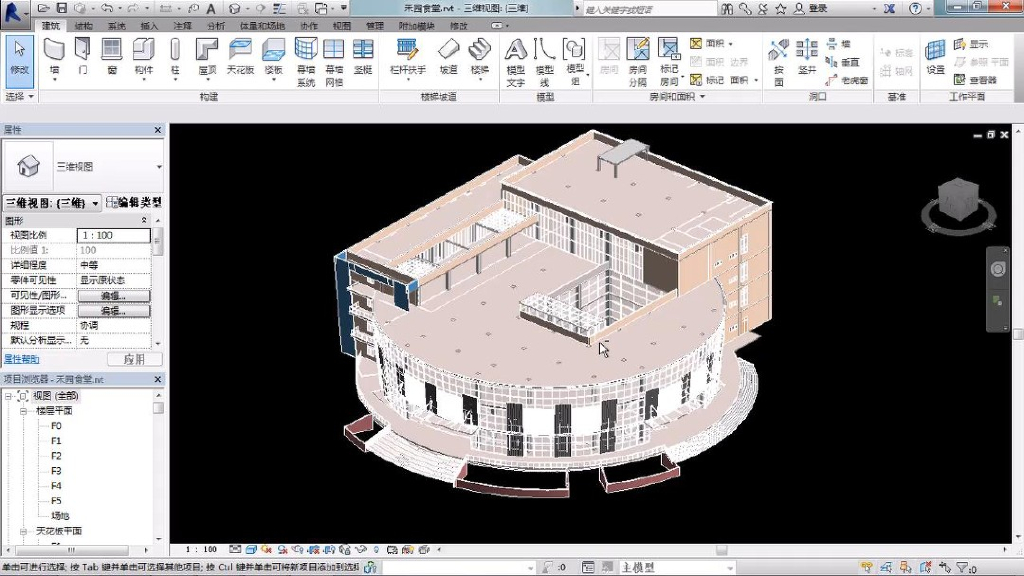The height and width of the screenshot is (576, 1024).
Task: Select the 标记房间 tag room tool
Action: 669,62
